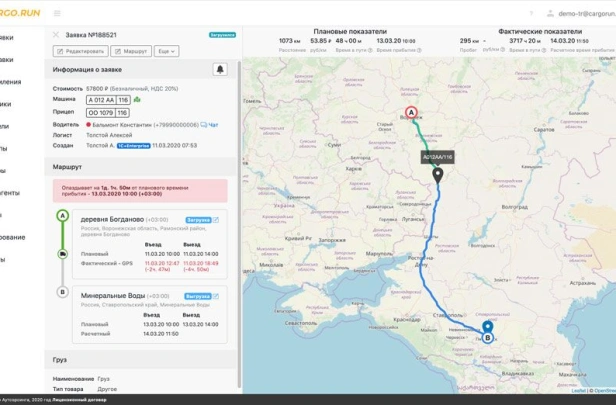Click the notification bell icon
Image resolution: width=616 pixels, height=405 pixels.
pyautogui.click(x=219, y=69)
